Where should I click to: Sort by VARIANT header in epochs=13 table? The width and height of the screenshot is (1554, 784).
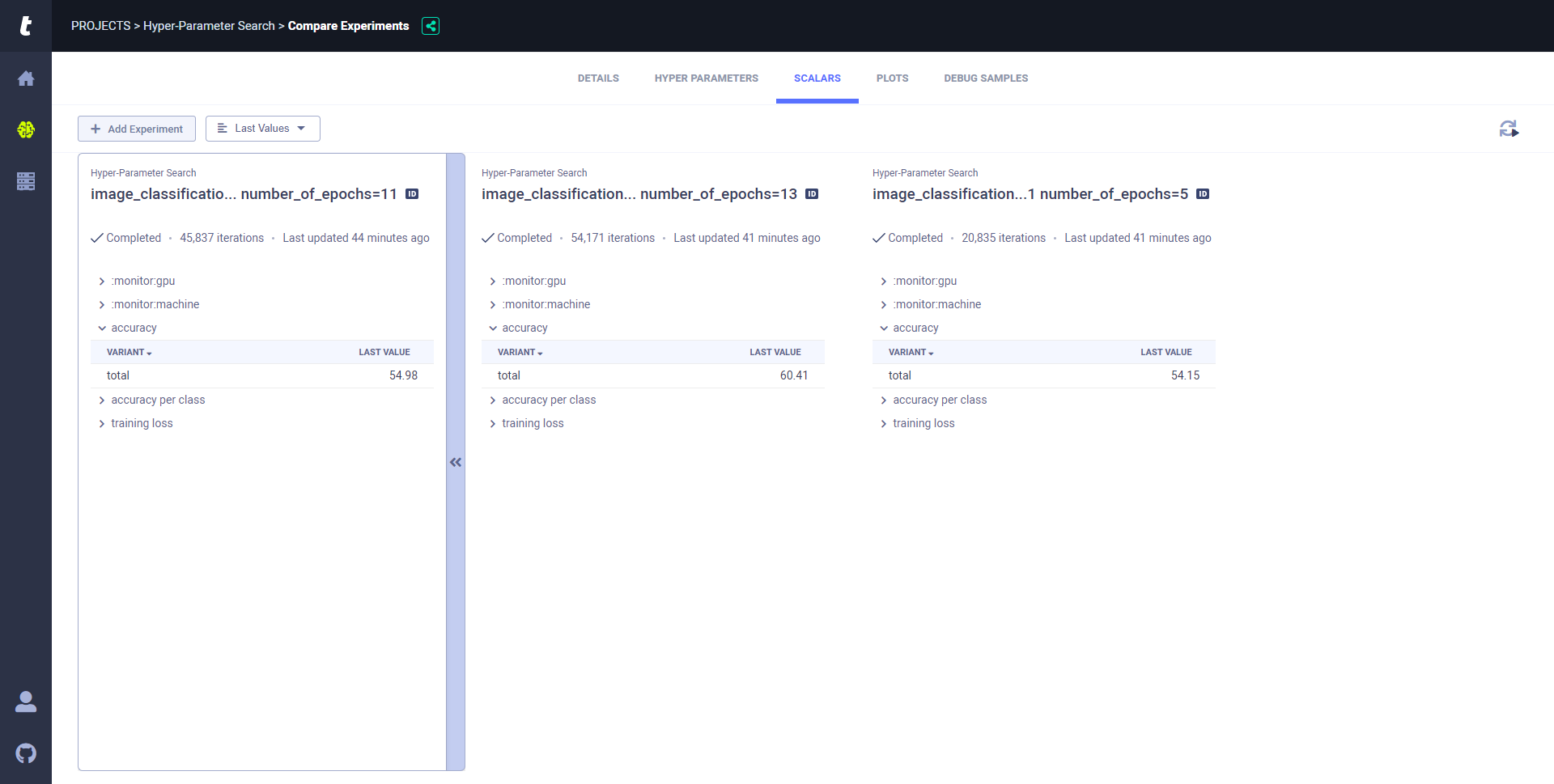tap(520, 353)
